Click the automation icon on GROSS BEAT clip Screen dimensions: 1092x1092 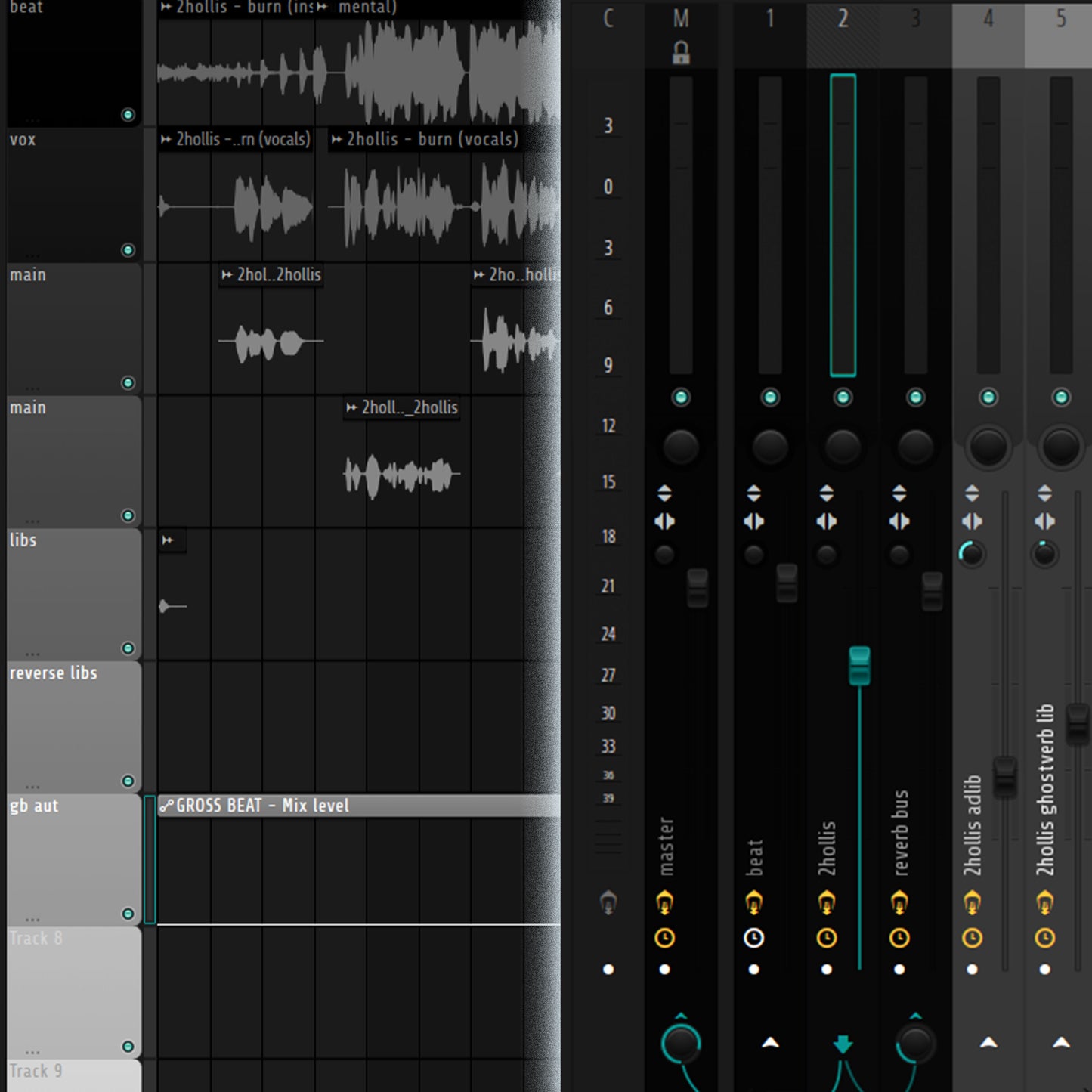click(166, 806)
